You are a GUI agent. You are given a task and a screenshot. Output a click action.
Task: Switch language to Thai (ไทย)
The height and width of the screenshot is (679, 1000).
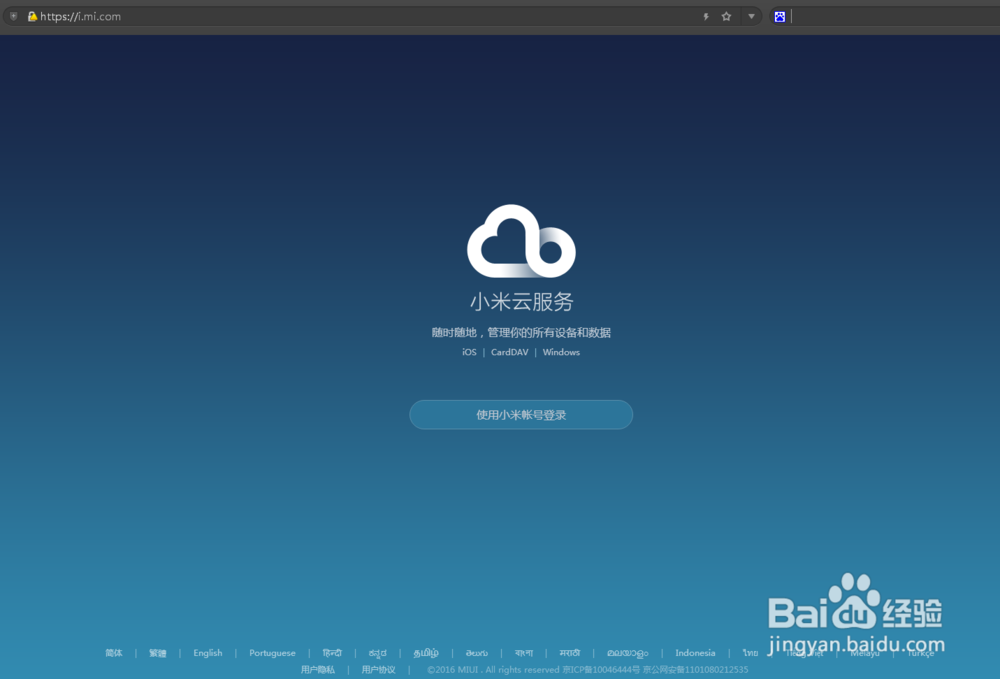pos(750,653)
